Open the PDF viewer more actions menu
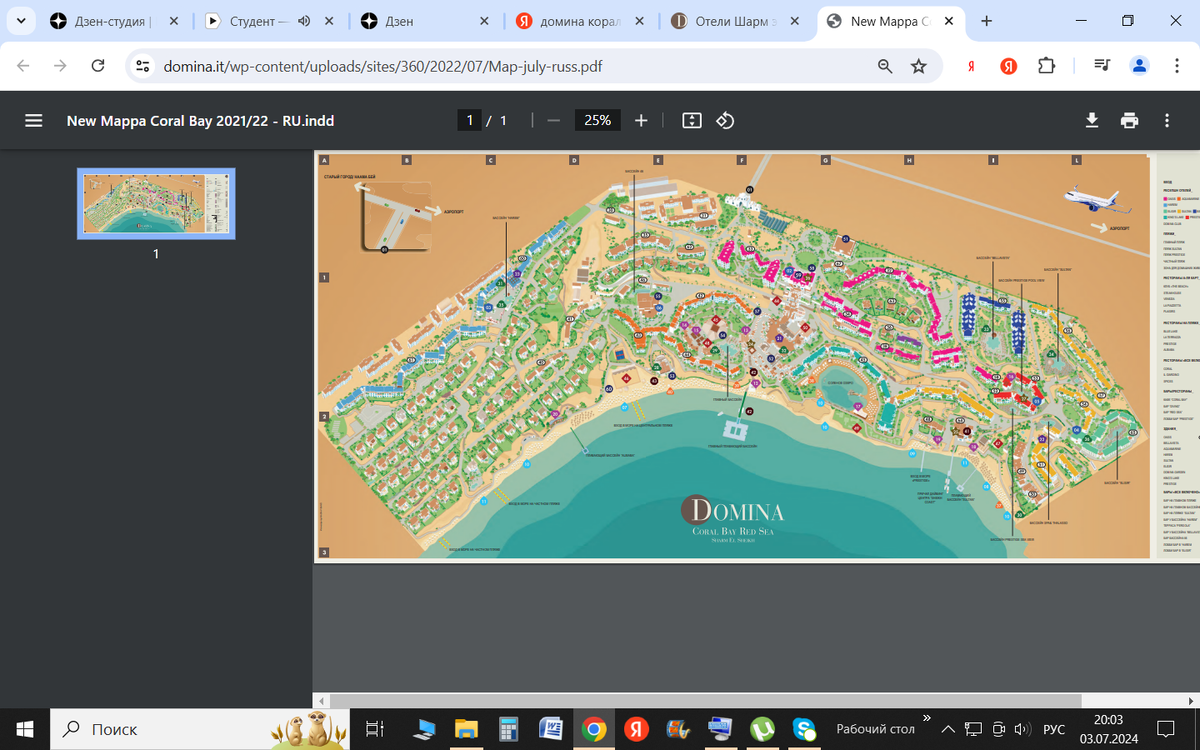Image resolution: width=1200 pixels, height=750 pixels. (x=1166, y=120)
